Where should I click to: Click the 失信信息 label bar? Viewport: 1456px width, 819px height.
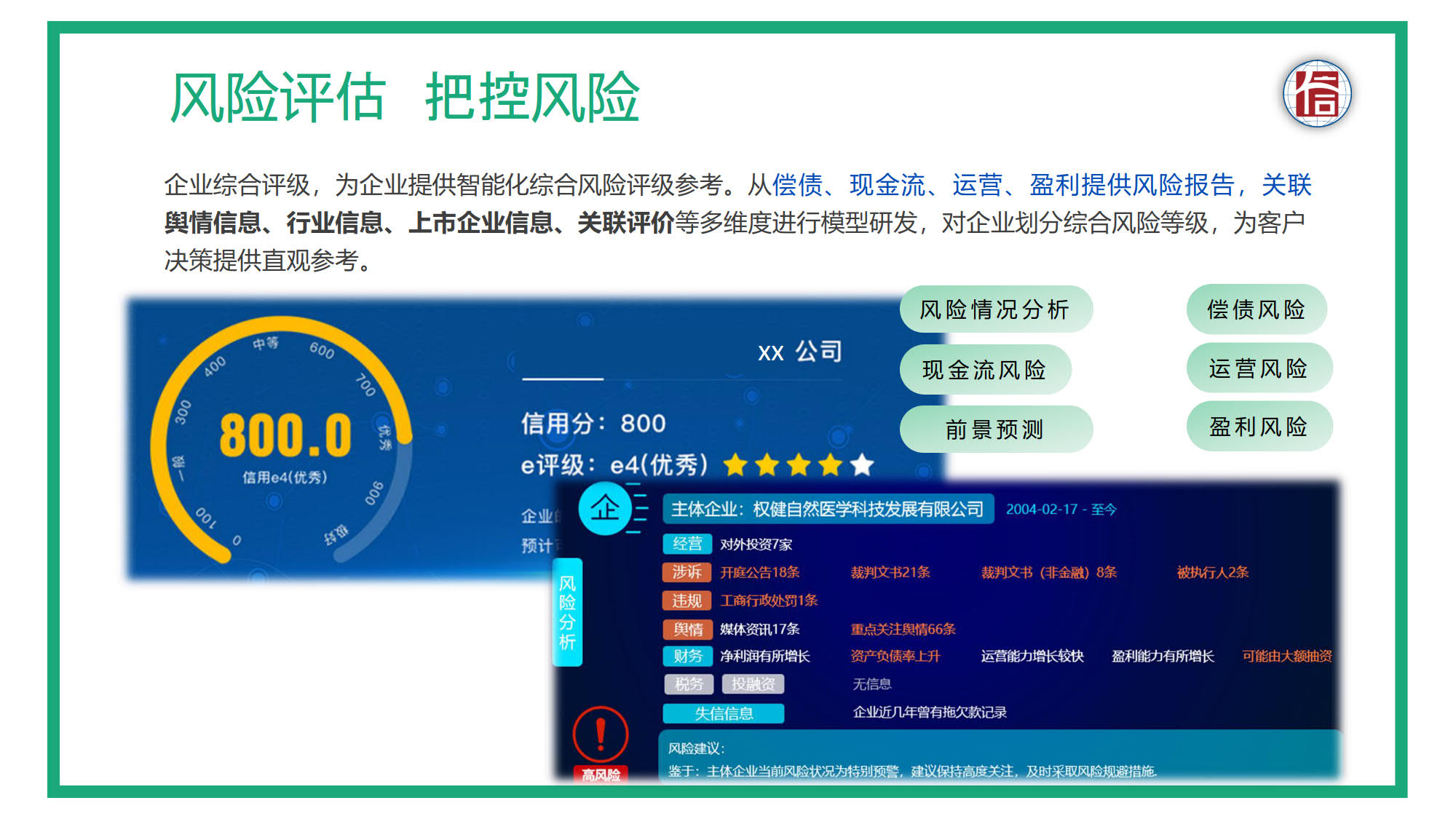[x=724, y=713]
